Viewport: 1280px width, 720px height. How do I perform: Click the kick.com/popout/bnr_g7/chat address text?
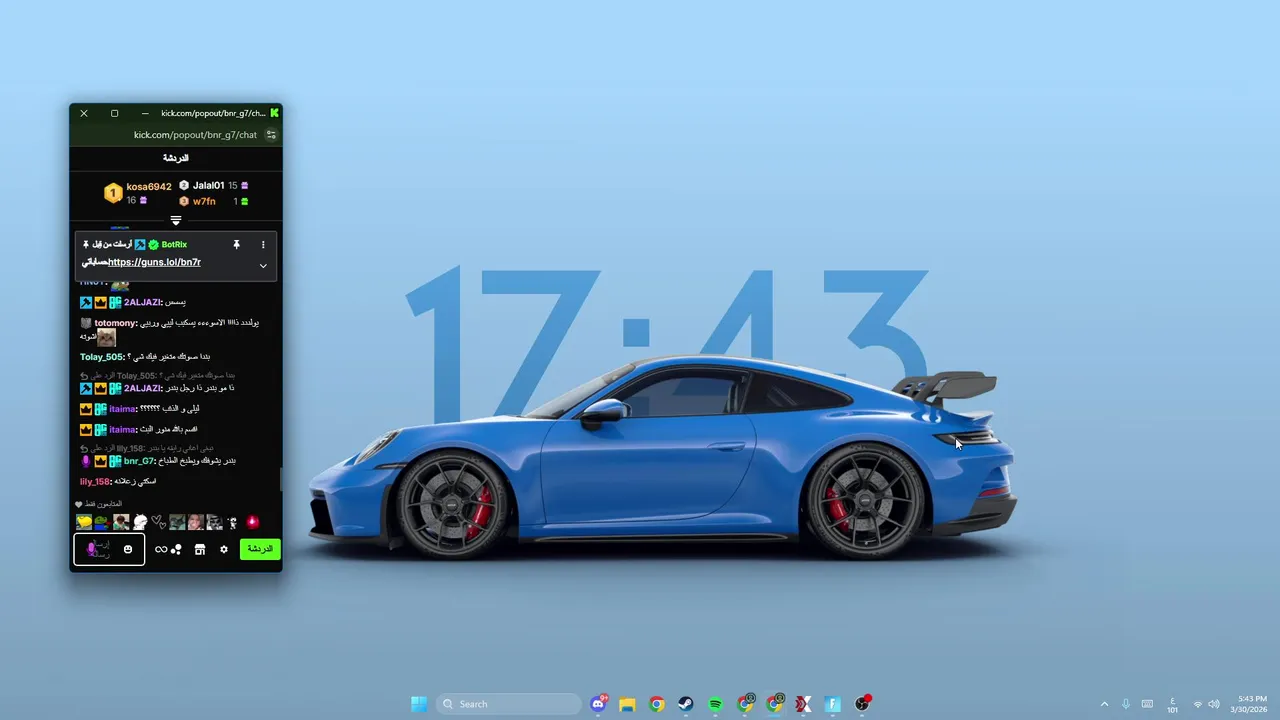point(195,135)
